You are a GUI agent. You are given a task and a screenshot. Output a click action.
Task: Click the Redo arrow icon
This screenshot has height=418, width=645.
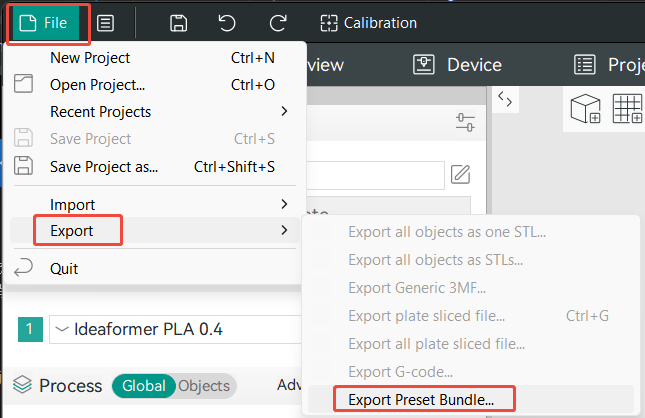pyautogui.click(x=278, y=23)
